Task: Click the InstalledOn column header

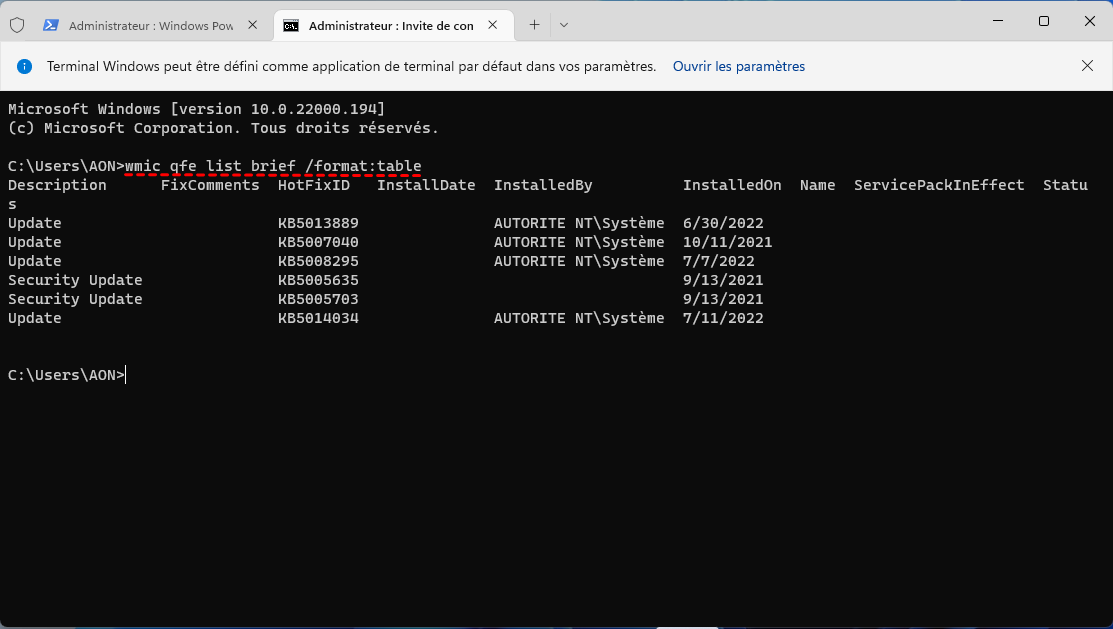Action: pos(732,185)
